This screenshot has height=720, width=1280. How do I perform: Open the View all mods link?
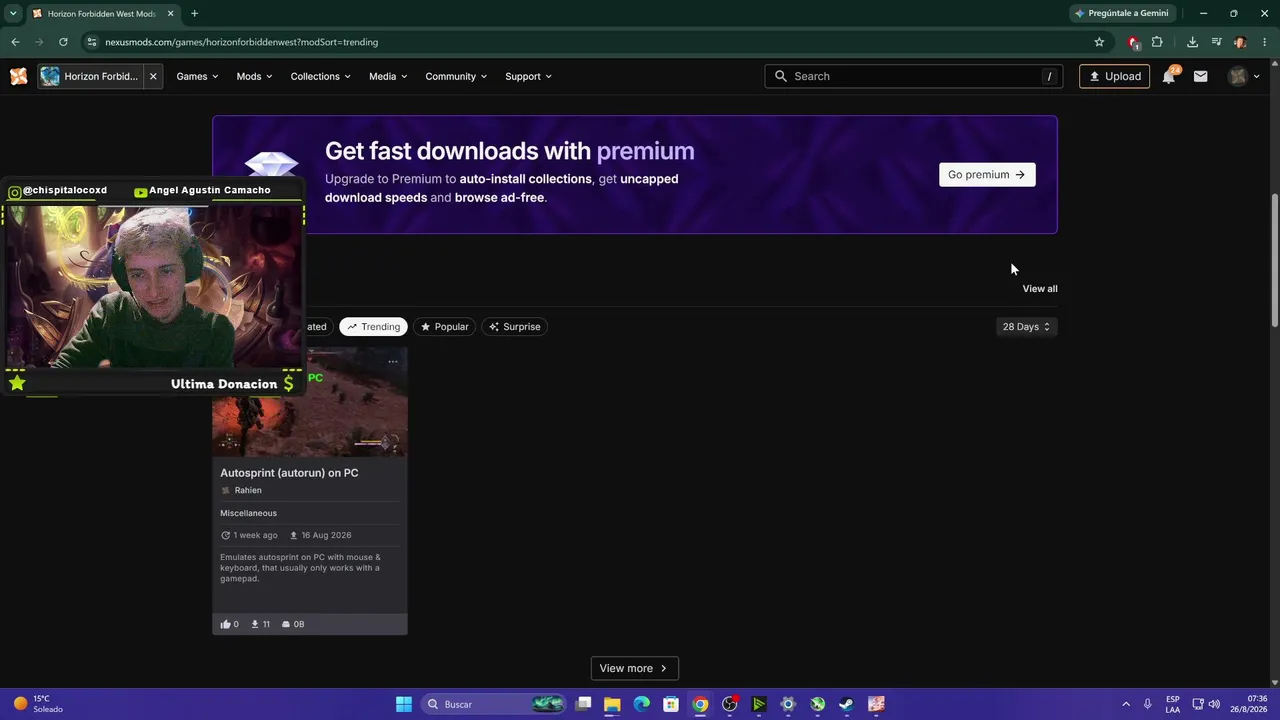coord(1040,288)
